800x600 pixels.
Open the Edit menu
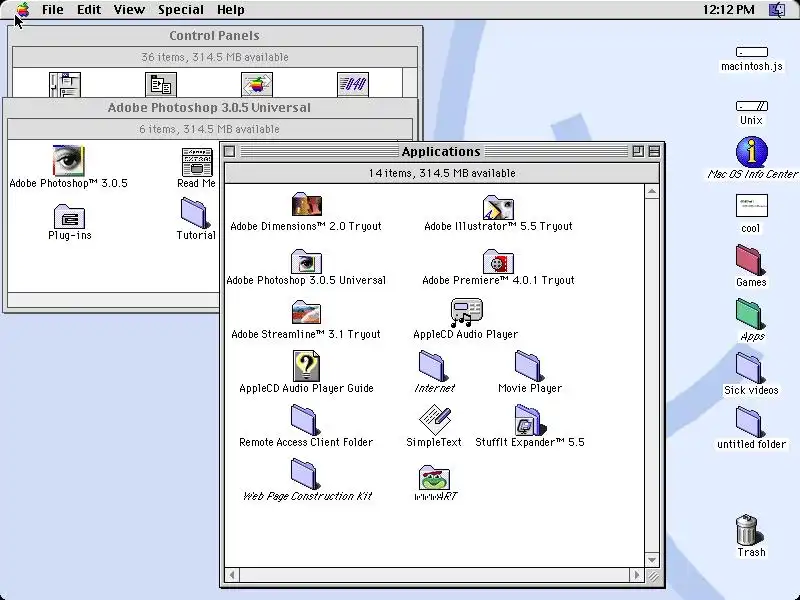click(89, 9)
